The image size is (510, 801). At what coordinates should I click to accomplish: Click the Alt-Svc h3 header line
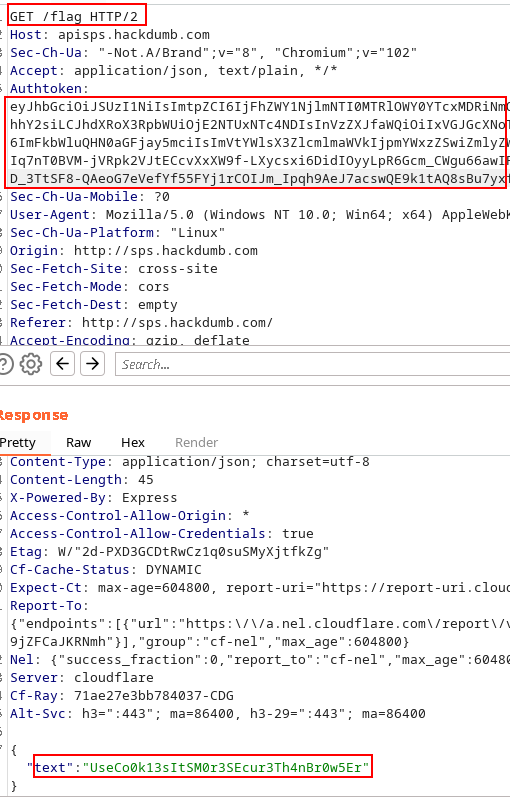tap(218, 714)
